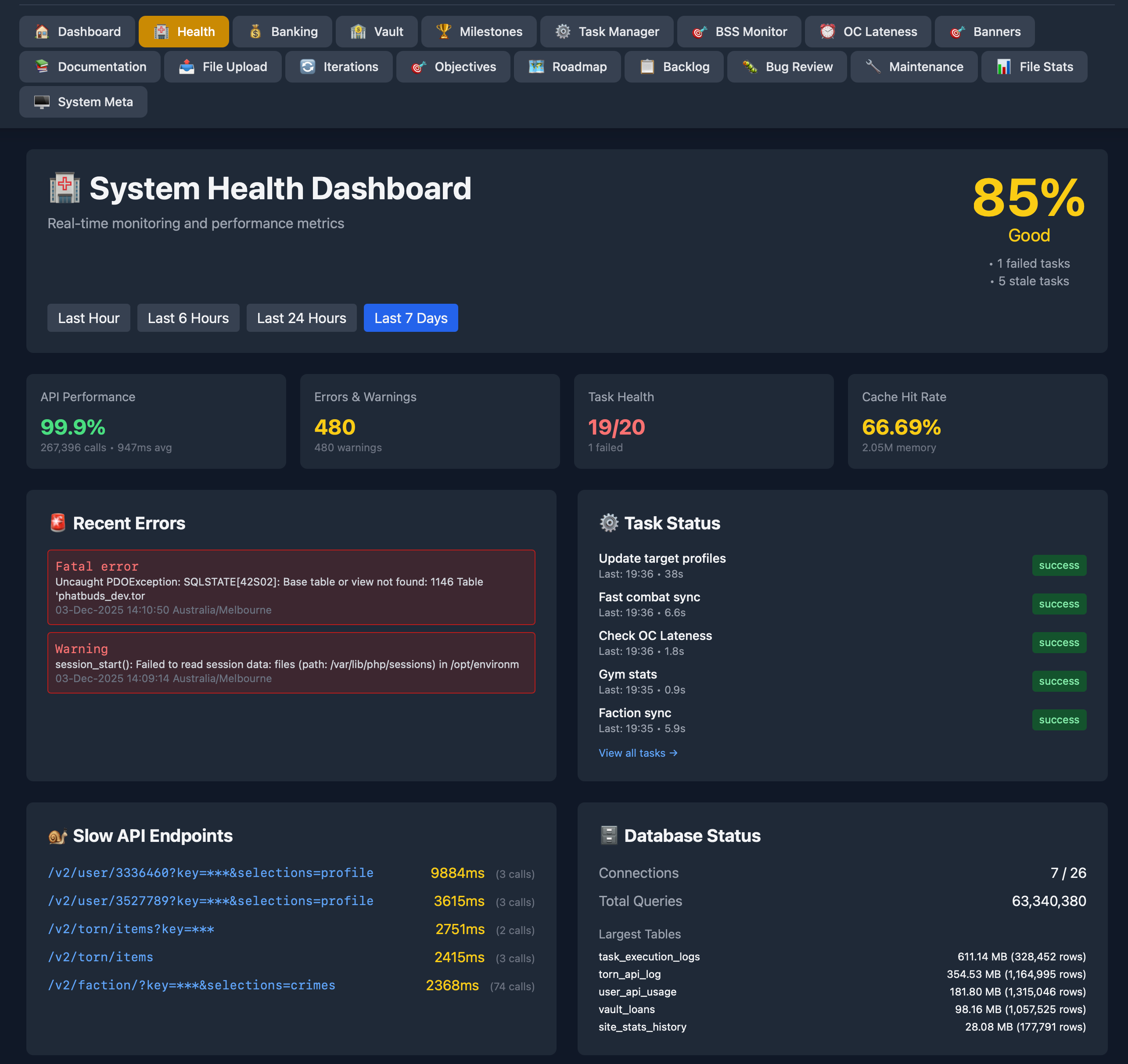
Task: Open the Task Manager gear icon
Action: [562, 31]
